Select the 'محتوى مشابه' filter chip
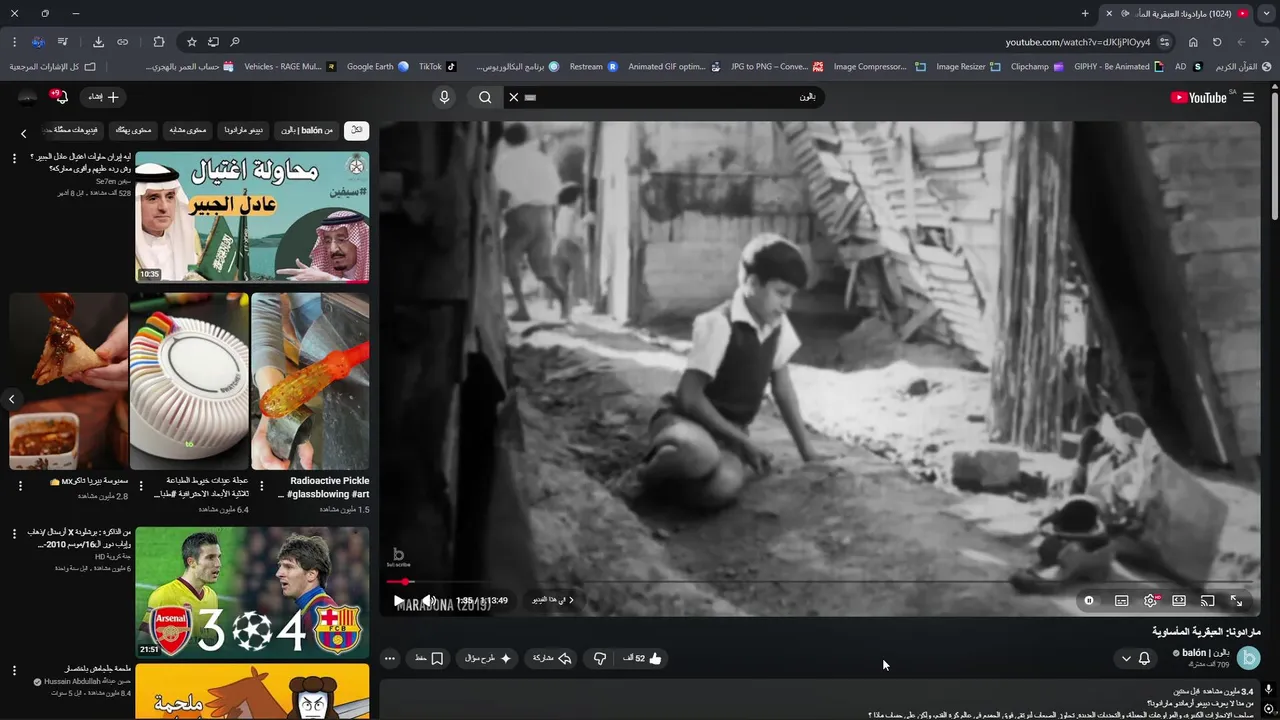Viewport: 1280px width, 720px height. tap(188, 130)
